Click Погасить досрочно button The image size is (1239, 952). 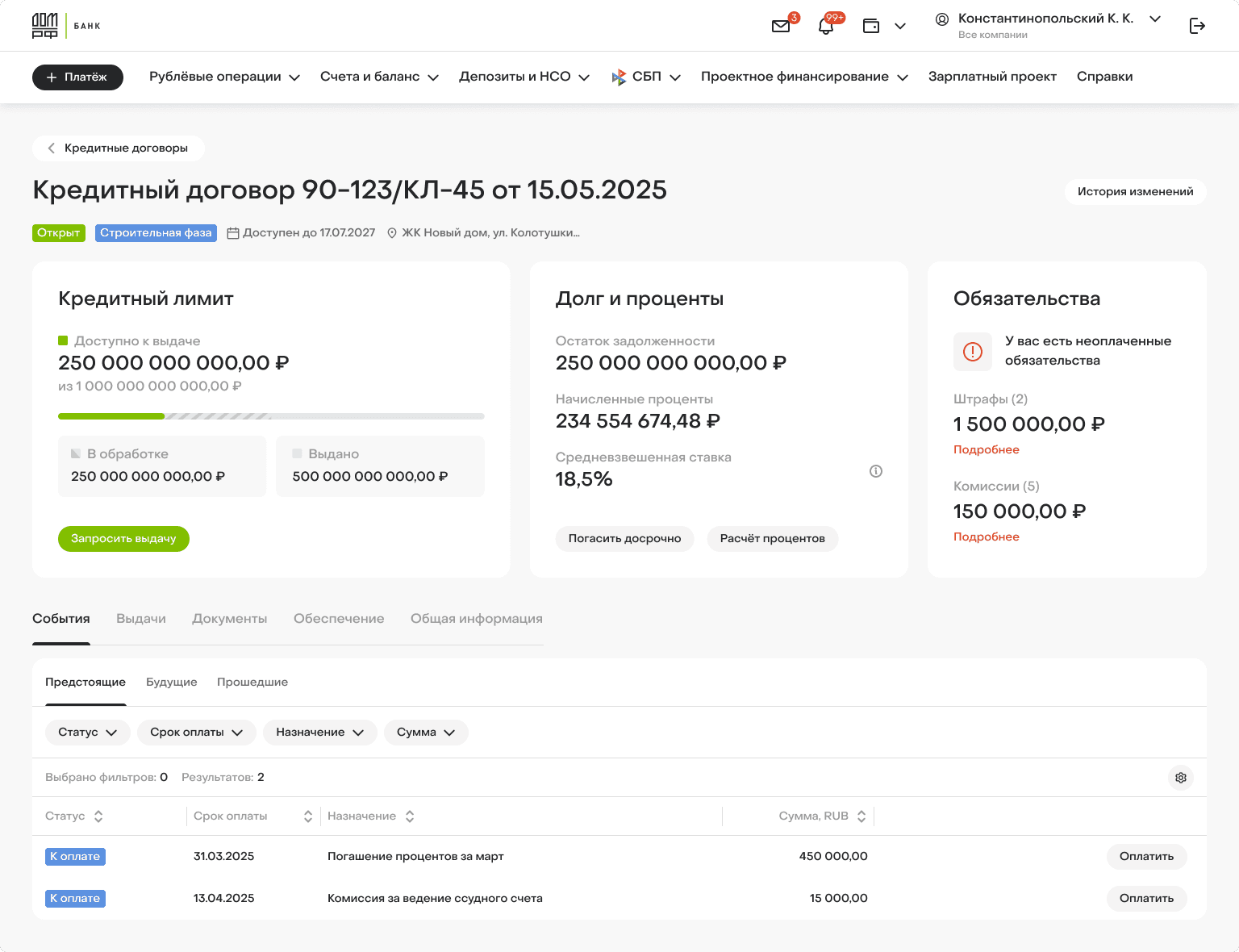pyautogui.click(x=625, y=539)
